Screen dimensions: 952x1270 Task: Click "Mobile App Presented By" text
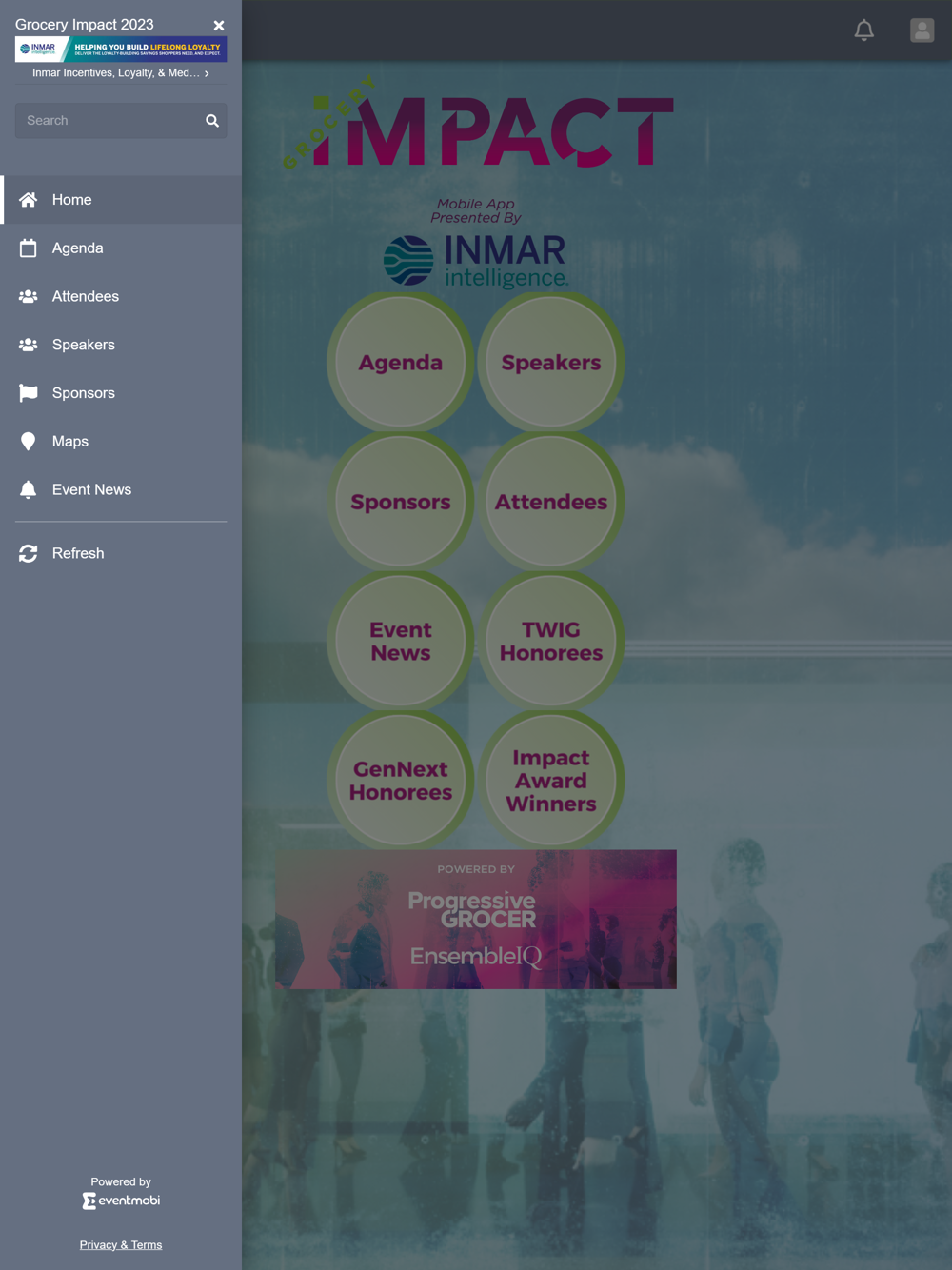476,210
